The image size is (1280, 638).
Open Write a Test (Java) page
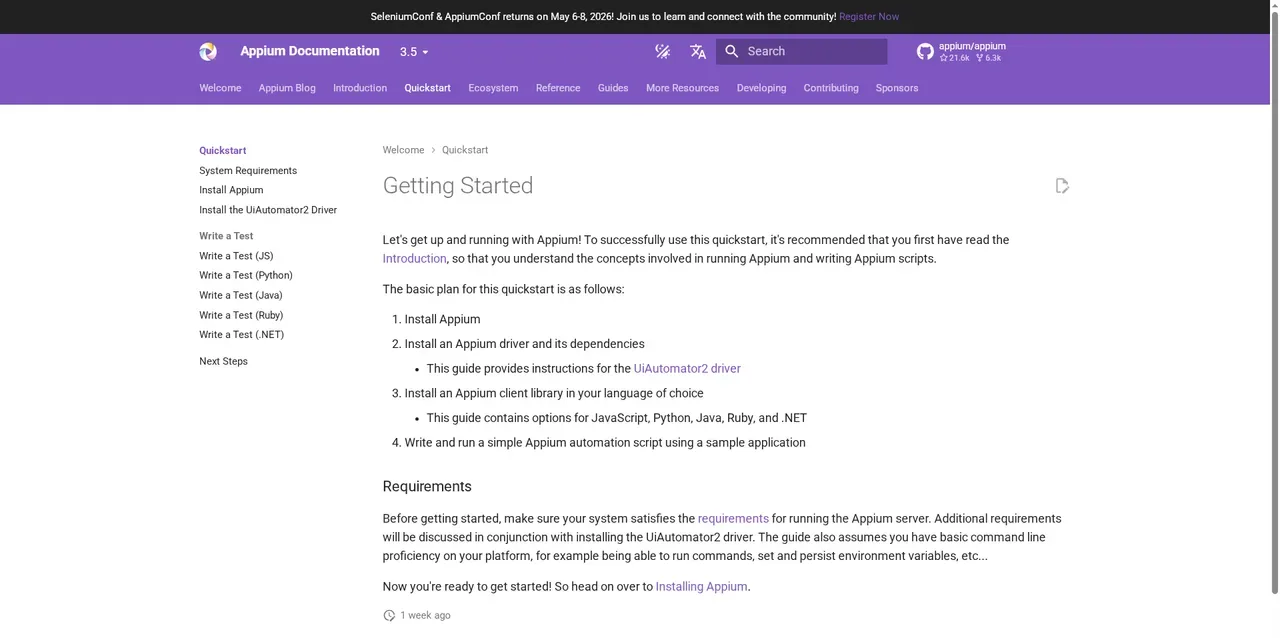click(241, 295)
